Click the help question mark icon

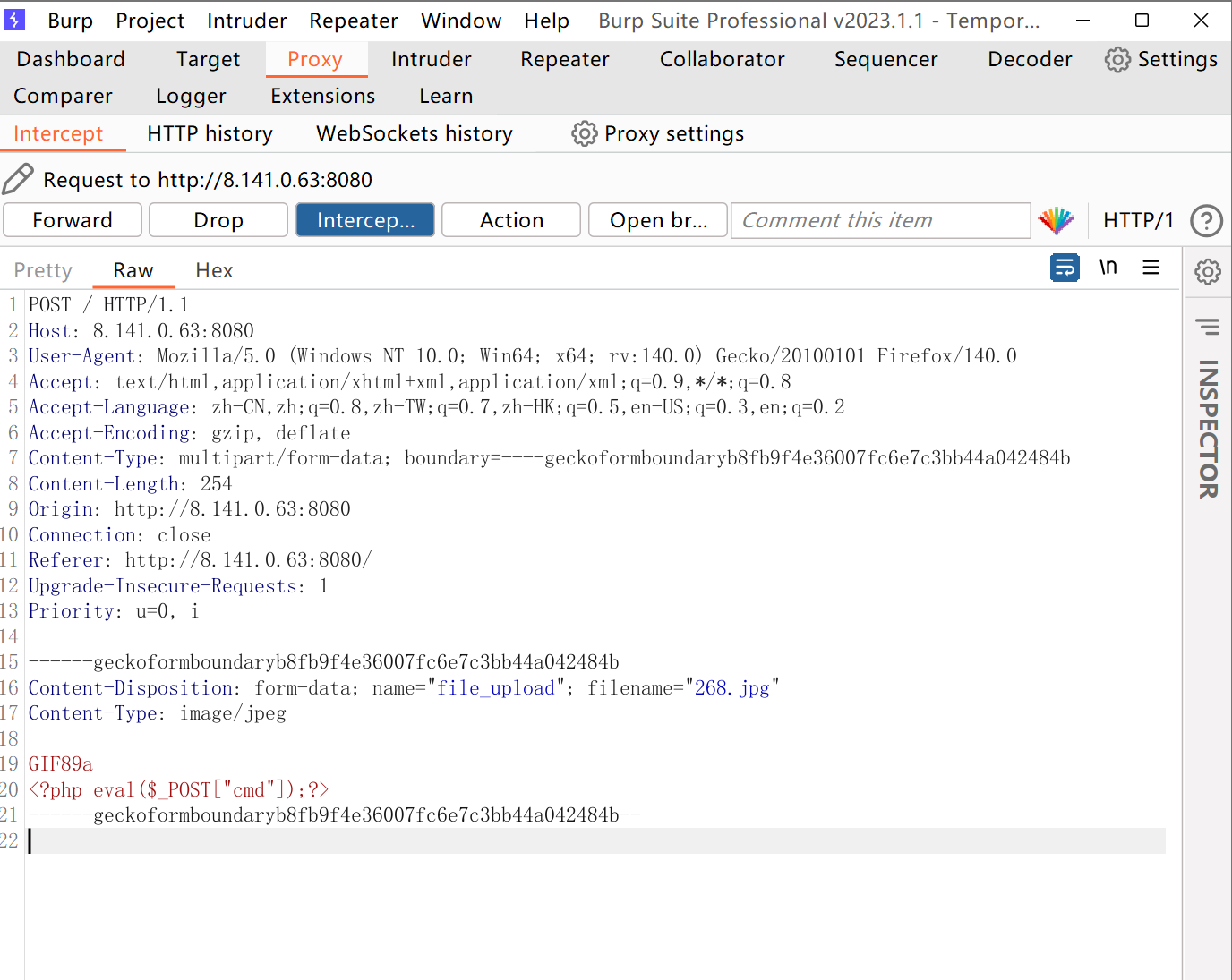coord(1206,220)
